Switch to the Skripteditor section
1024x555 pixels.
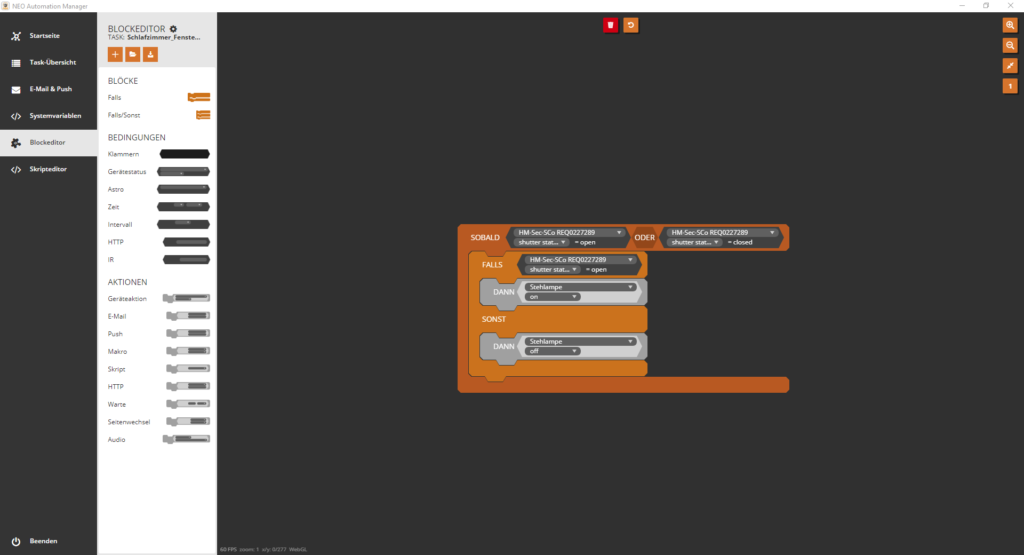point(48,169)
